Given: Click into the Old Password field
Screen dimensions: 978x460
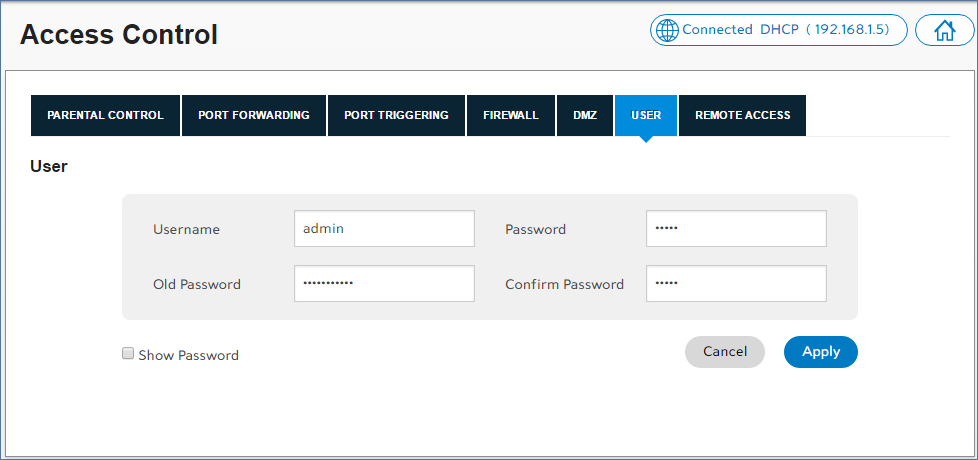Looking at the screenshot, I should (x=384, y=283).
